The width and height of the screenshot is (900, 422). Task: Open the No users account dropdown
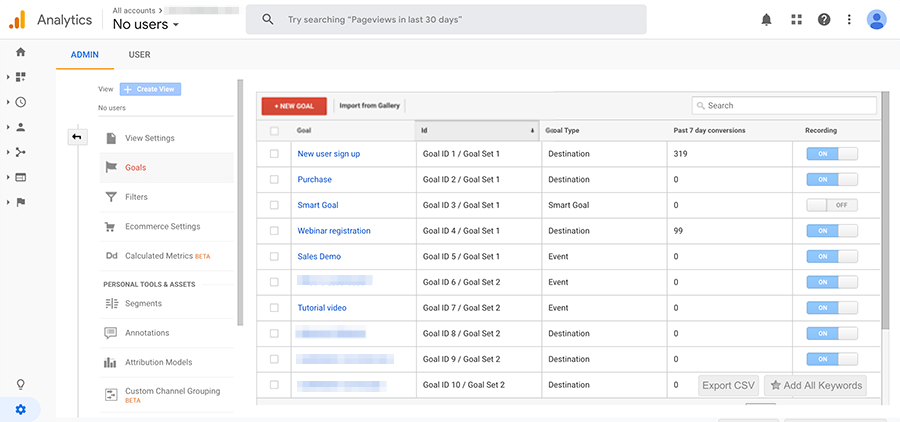pos(146,24)
